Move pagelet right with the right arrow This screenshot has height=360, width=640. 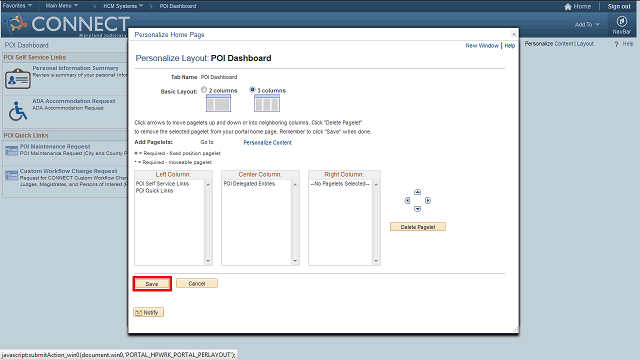coord(428,200)
